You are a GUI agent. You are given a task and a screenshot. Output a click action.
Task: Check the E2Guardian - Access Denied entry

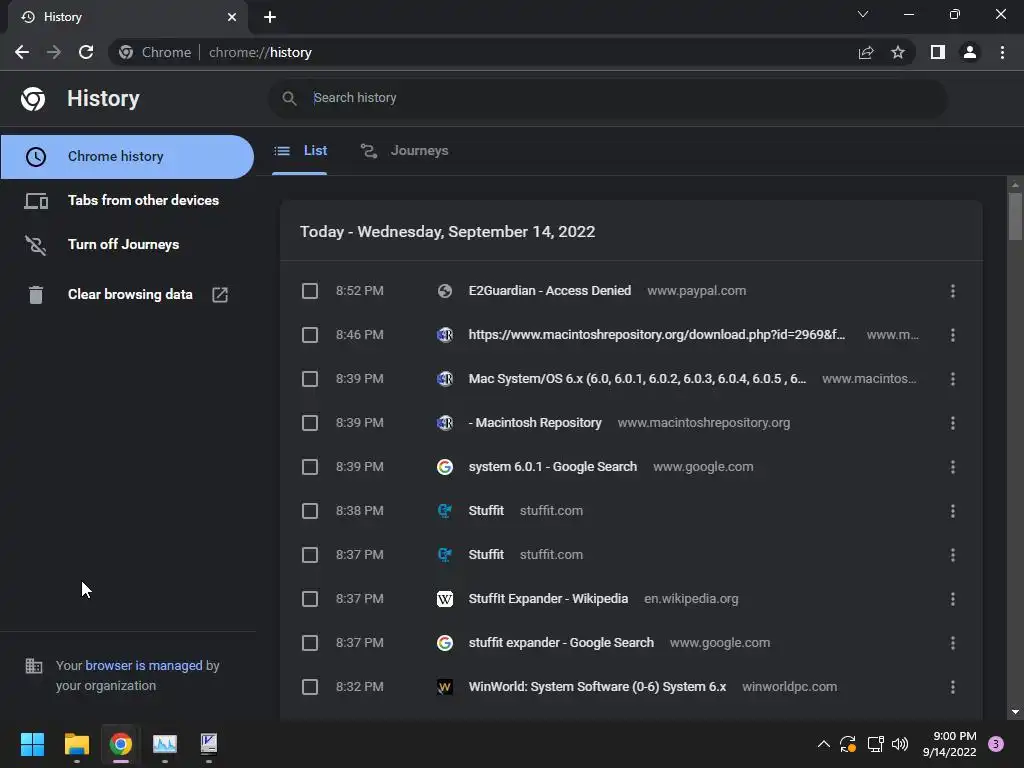point(310,291)
